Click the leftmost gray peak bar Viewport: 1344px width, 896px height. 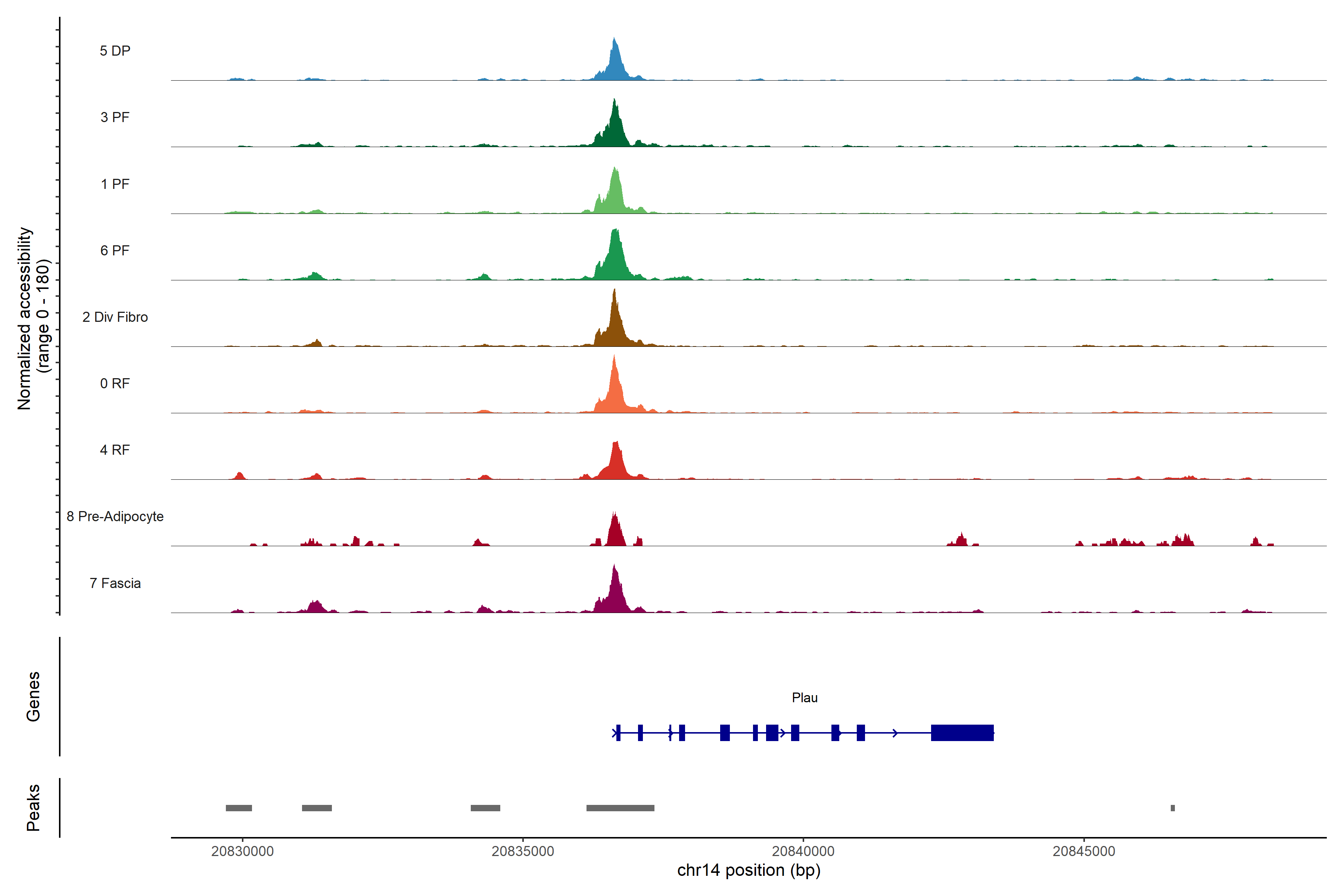(x=239, y=808)
